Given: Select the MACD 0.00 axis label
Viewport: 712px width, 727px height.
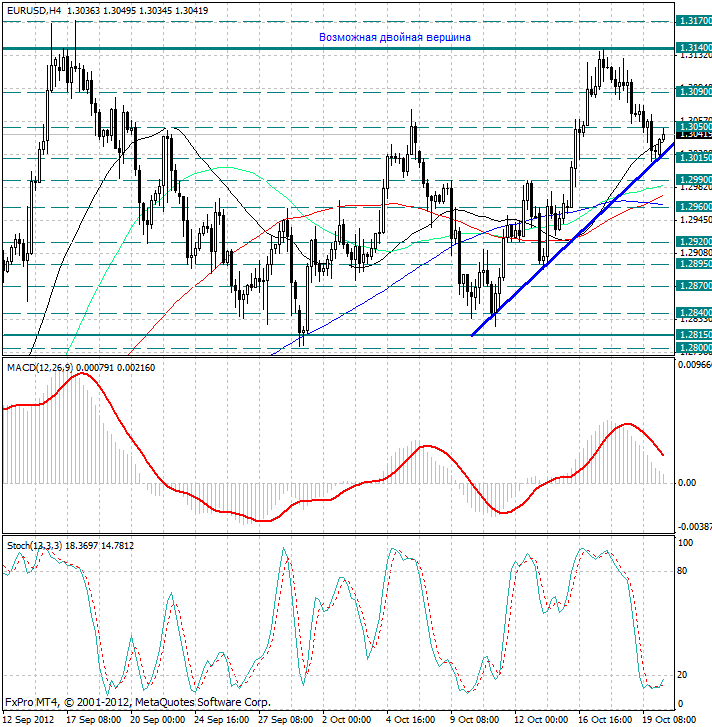Looking at the screenshot, I should click(x=687, y=483).
